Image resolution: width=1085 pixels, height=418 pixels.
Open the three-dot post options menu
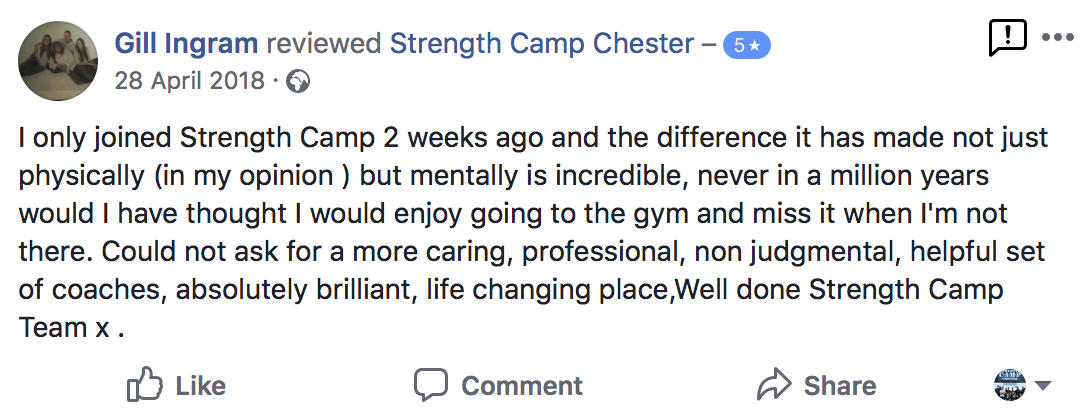pos(1057,37)
